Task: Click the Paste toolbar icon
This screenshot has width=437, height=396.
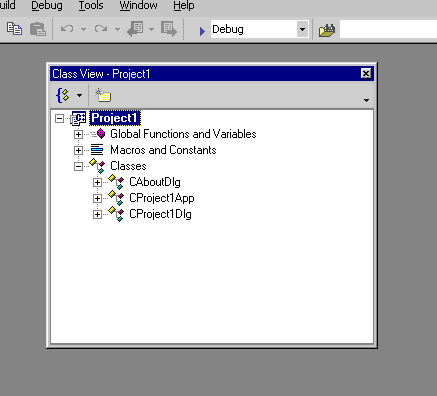Action: pyautogui.click(x=38, y=29)
